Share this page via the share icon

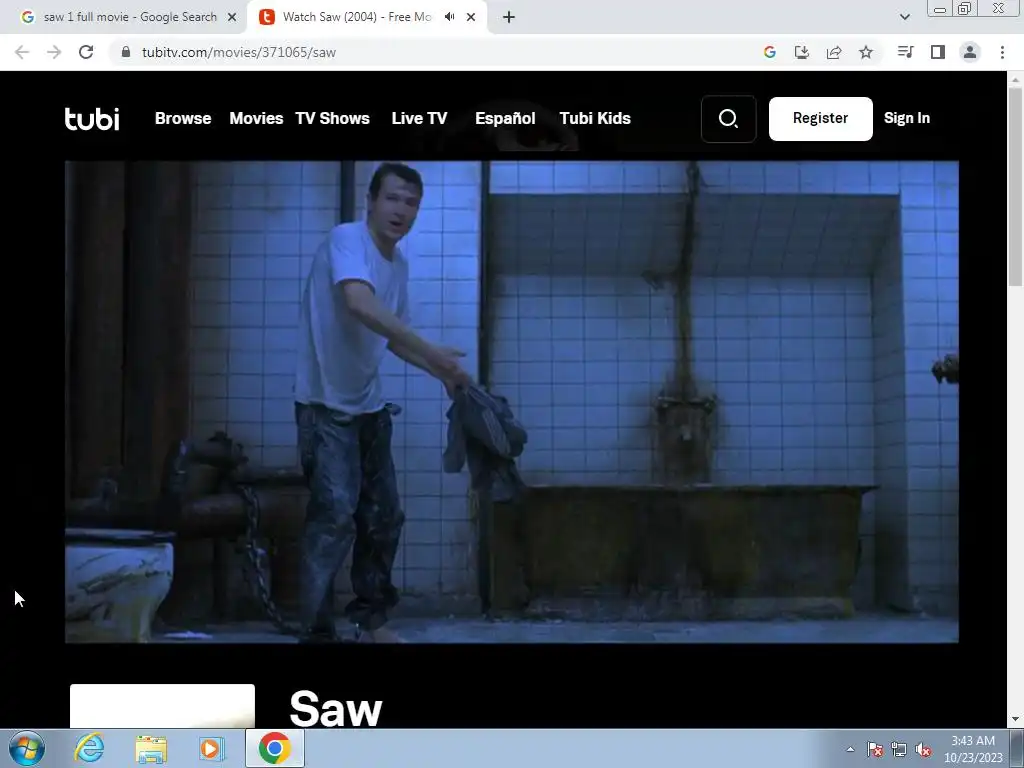[x=834, y=52]
